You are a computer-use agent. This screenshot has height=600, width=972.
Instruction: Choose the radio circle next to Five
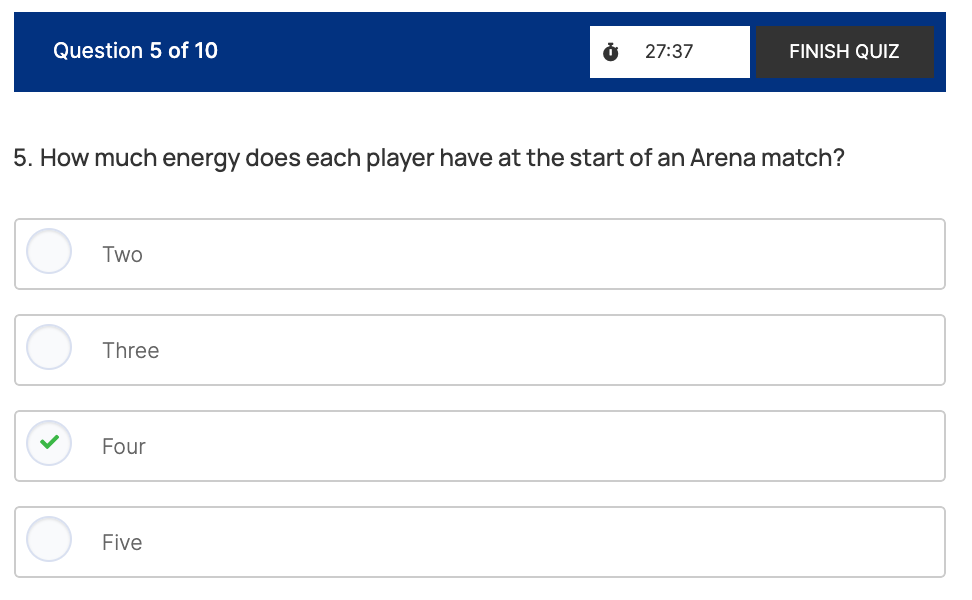[x=49, y=541]
